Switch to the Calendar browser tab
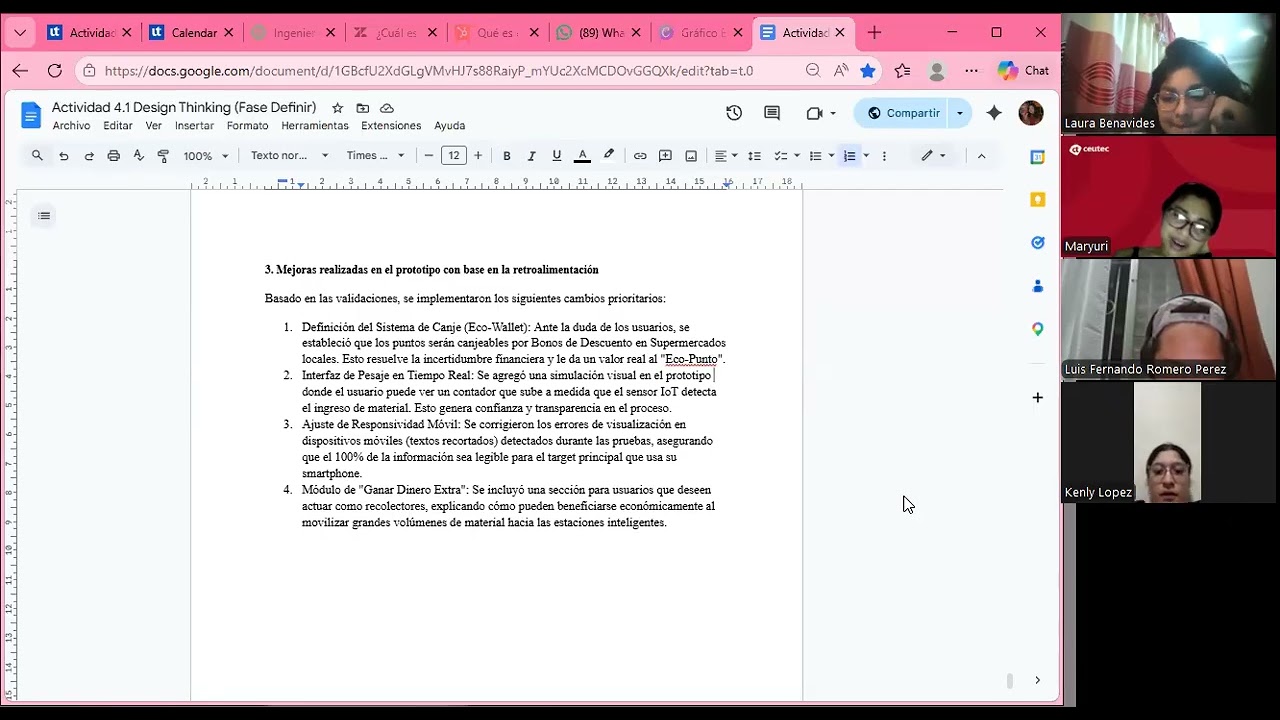The image size is (1280, 720). [x=189, y=33]
